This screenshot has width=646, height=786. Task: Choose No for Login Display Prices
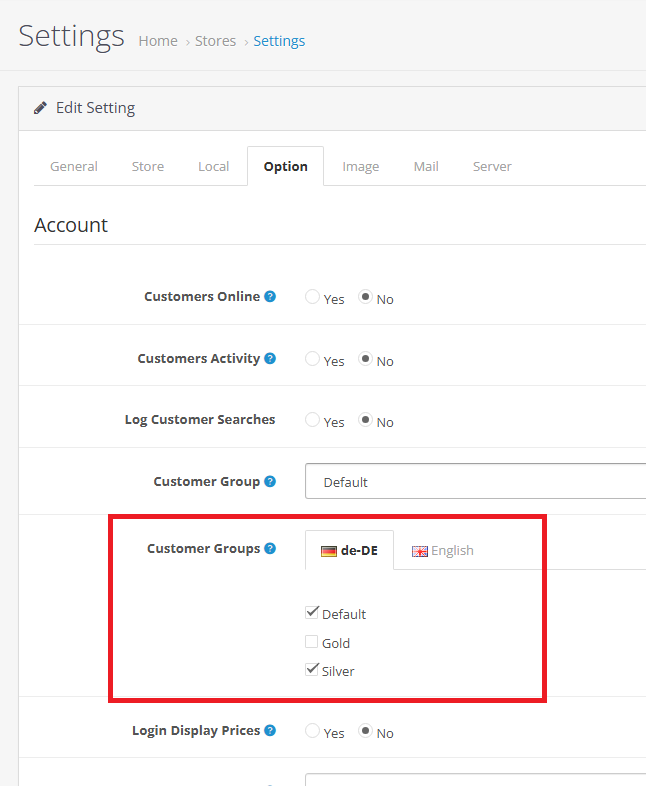[x=366, y=732]
